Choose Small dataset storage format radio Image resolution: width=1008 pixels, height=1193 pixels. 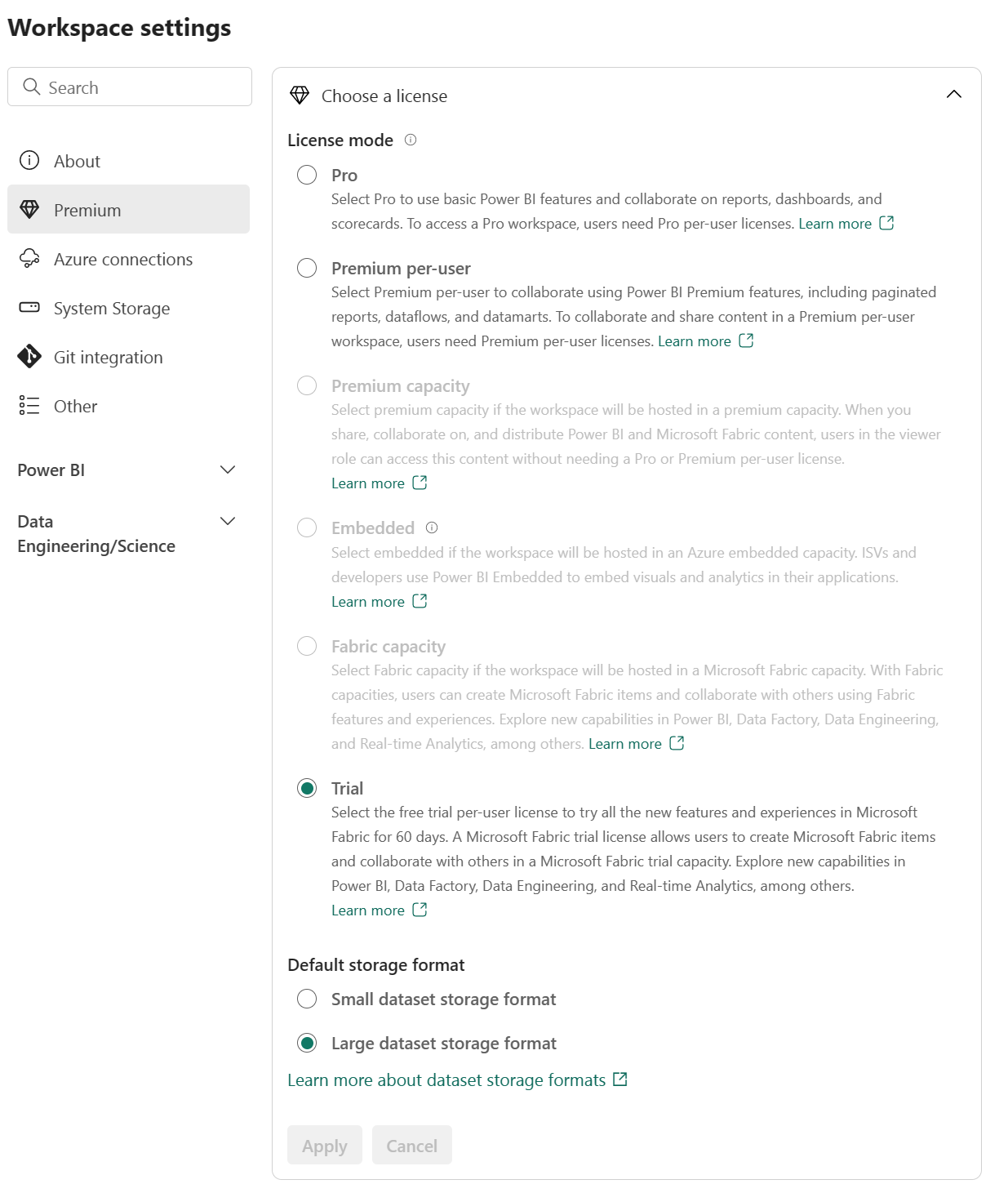(x=307, y=999)
